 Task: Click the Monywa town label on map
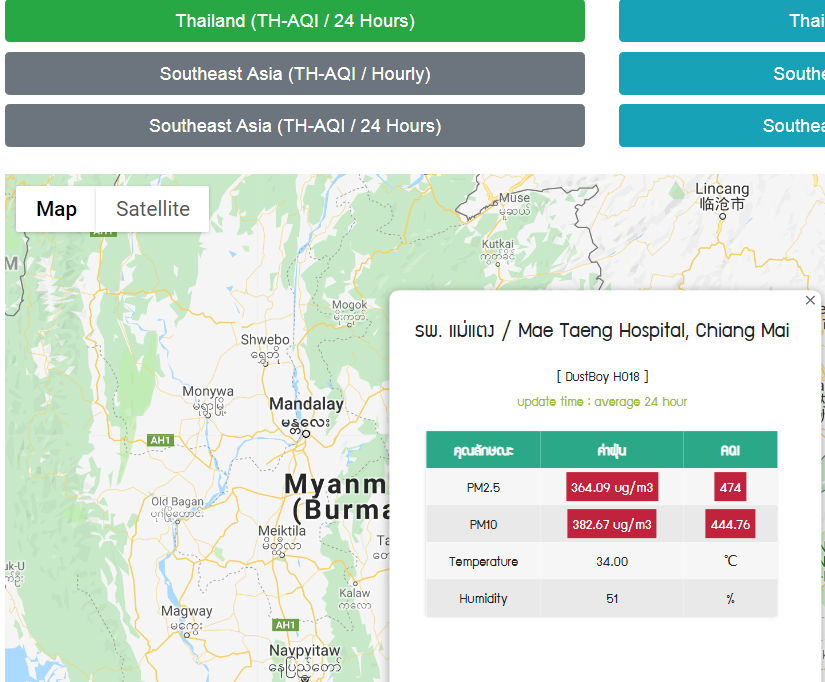pyautogui.click(x=208, y=391)
